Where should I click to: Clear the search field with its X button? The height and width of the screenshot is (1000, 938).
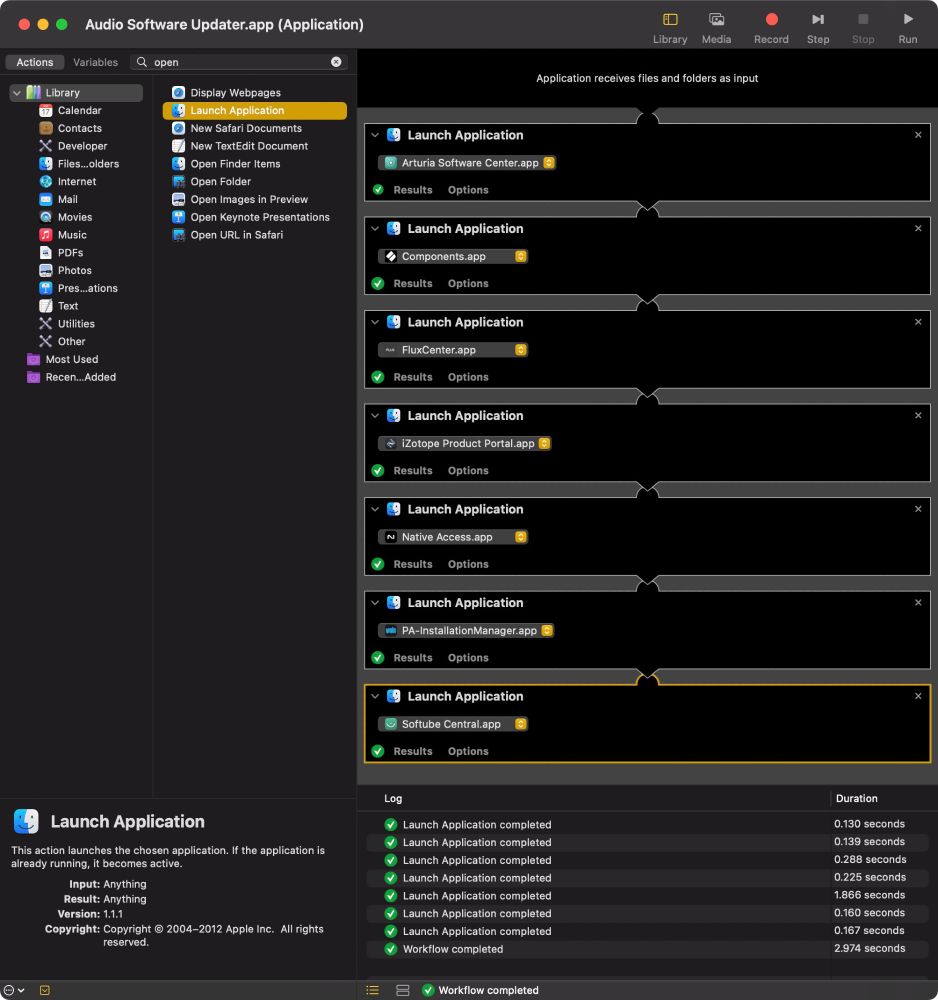pos(335,61)
